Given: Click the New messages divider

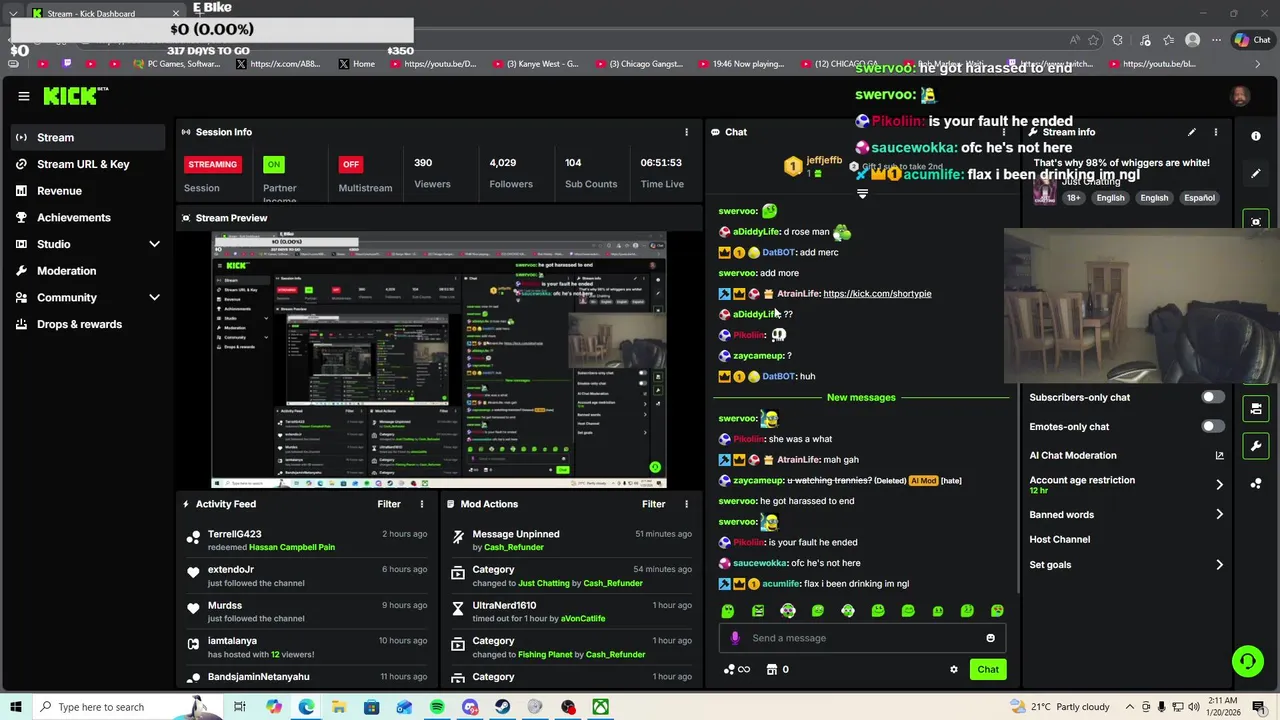Looking at the screenshot, I should [x=861, y=398].
